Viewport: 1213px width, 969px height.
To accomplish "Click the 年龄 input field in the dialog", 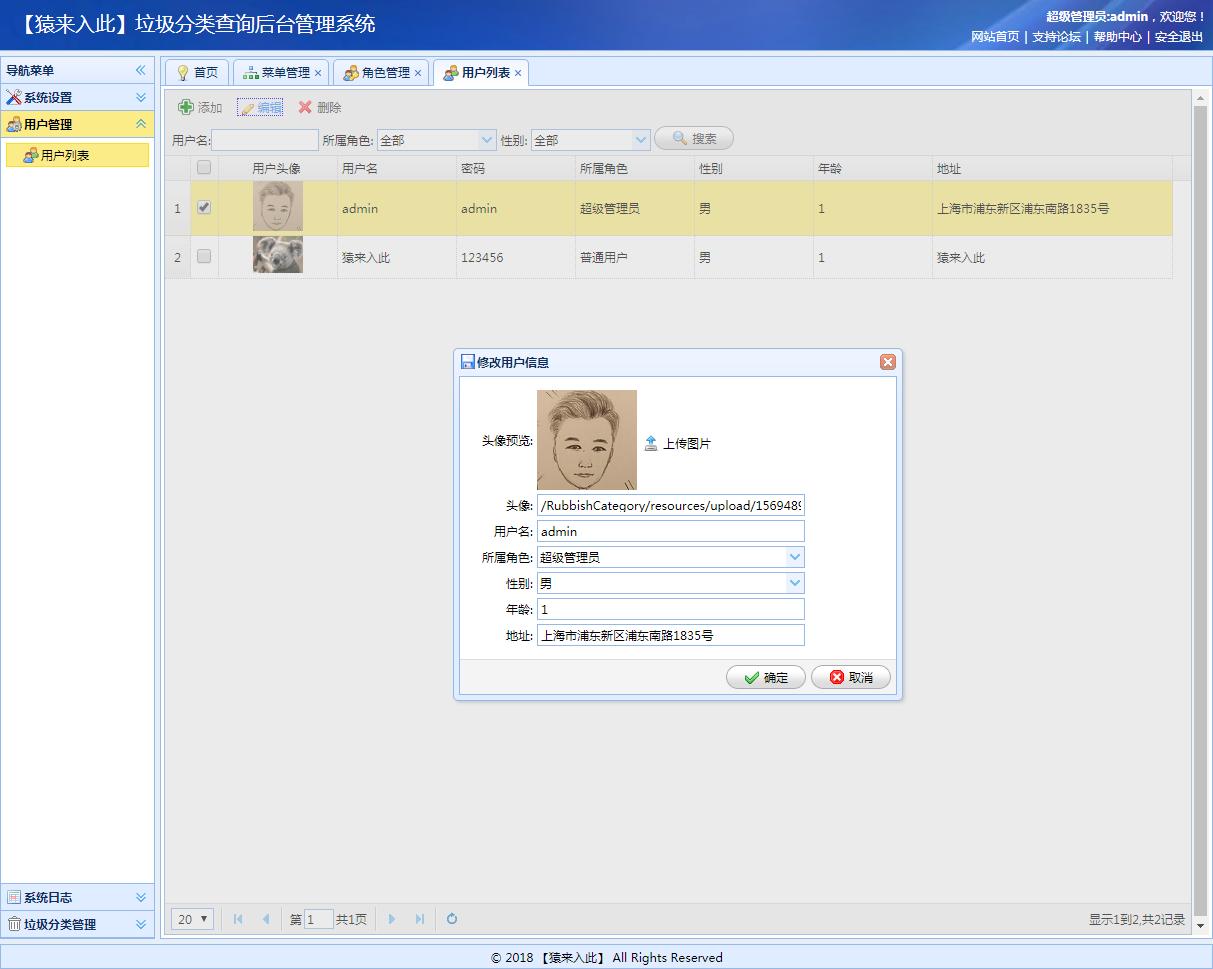I will [670, 608].
